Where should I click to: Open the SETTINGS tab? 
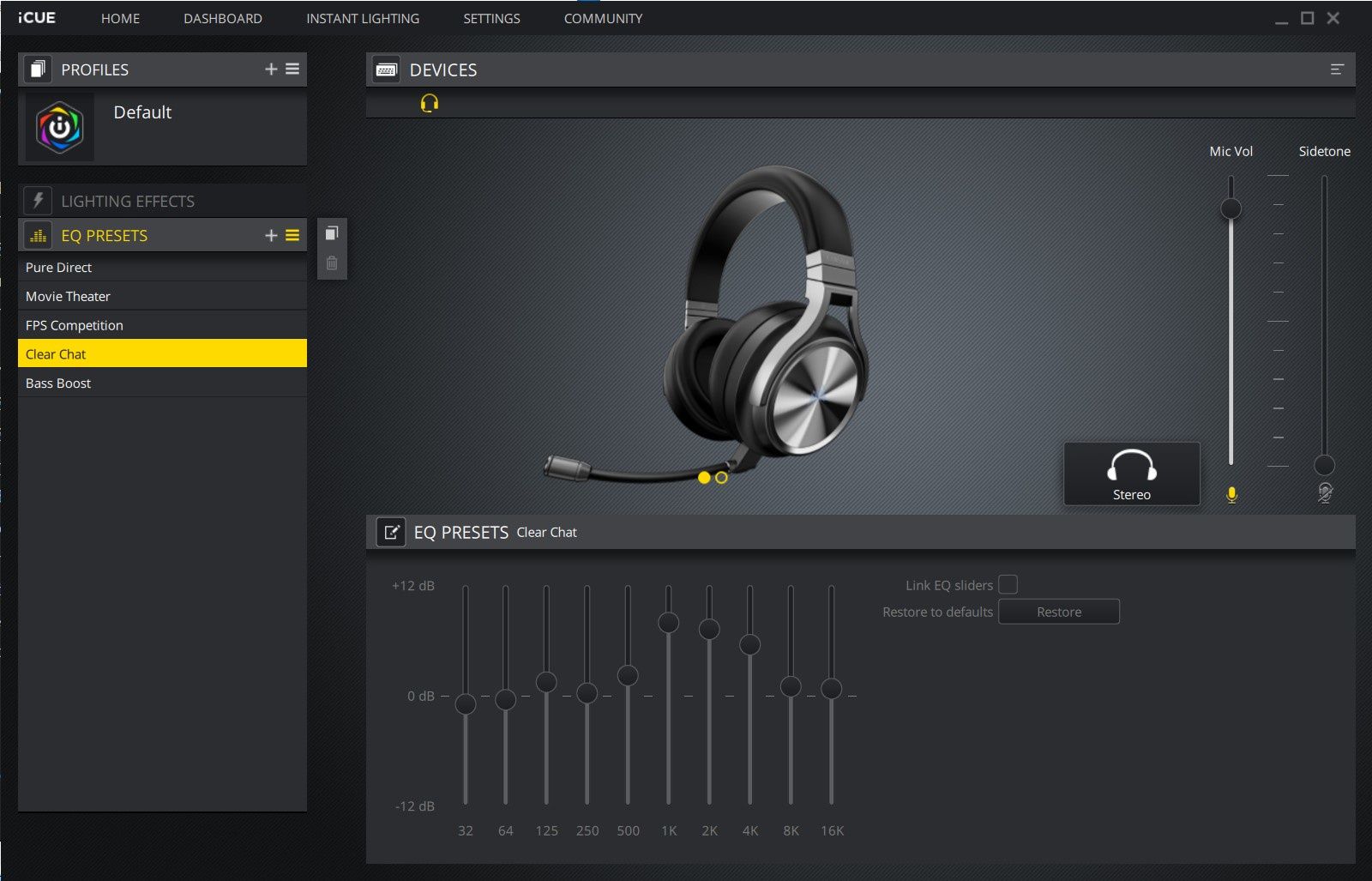(x=491, y=18)
